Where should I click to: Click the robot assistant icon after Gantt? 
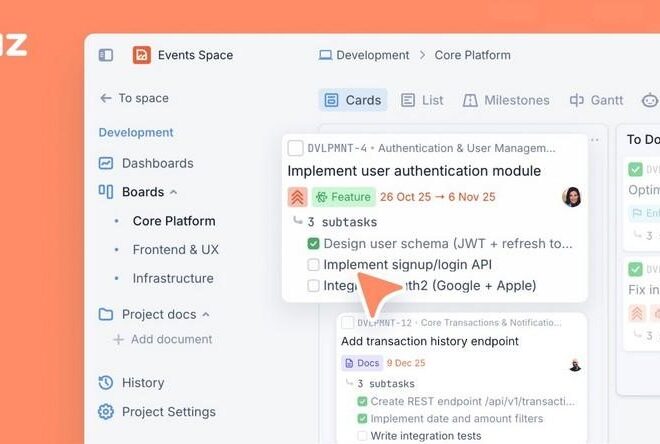650,100
